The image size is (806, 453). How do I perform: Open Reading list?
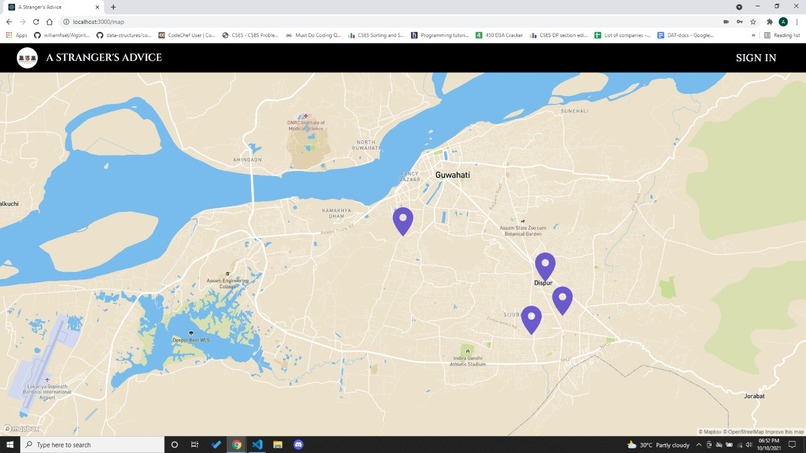pyautogui.click(x=782, y=35)
